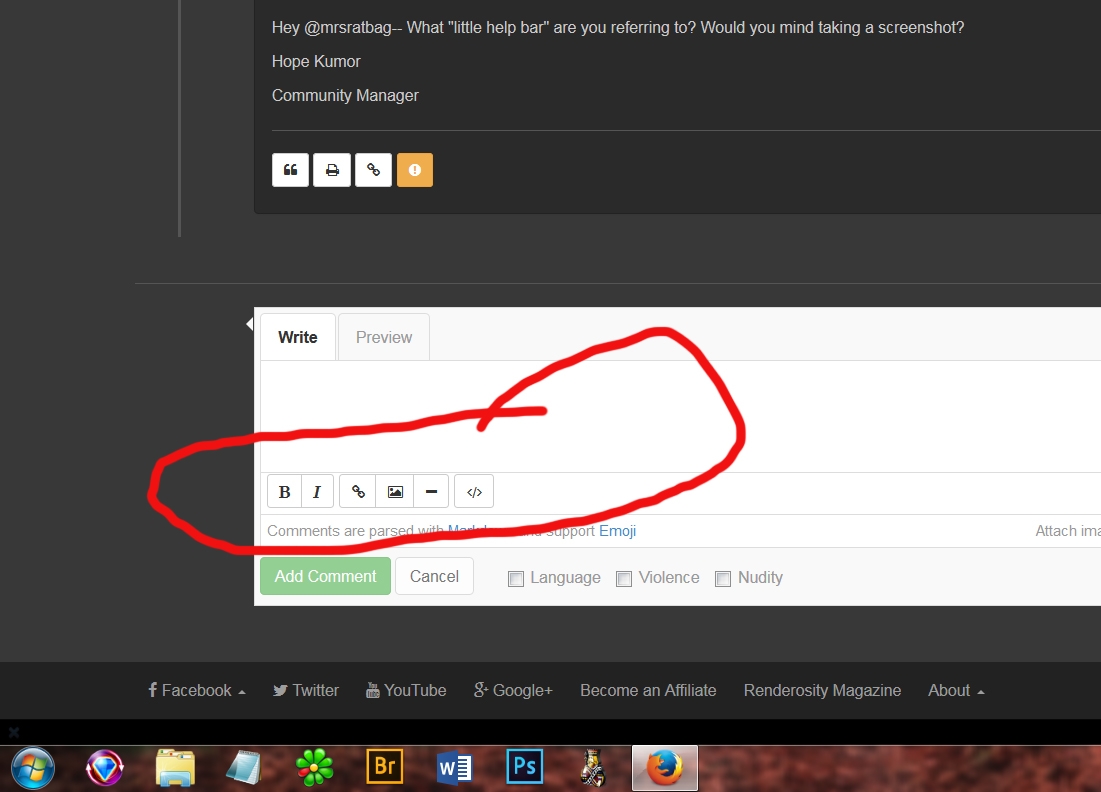The width and height of the screenshot is (1101, 792).
Task: Launch Adobe Photoshop from taskbar
Action: click(525, 767)
